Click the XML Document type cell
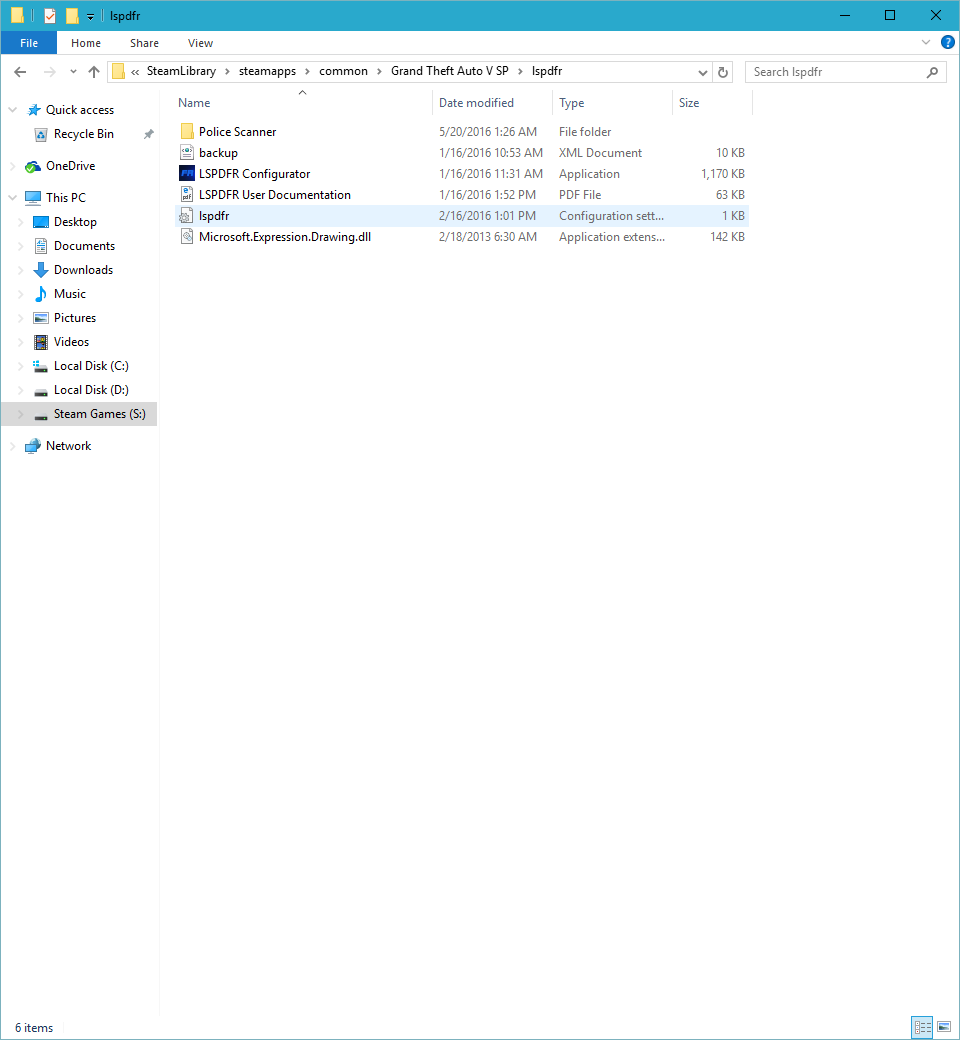 click(x=600, y=153)
